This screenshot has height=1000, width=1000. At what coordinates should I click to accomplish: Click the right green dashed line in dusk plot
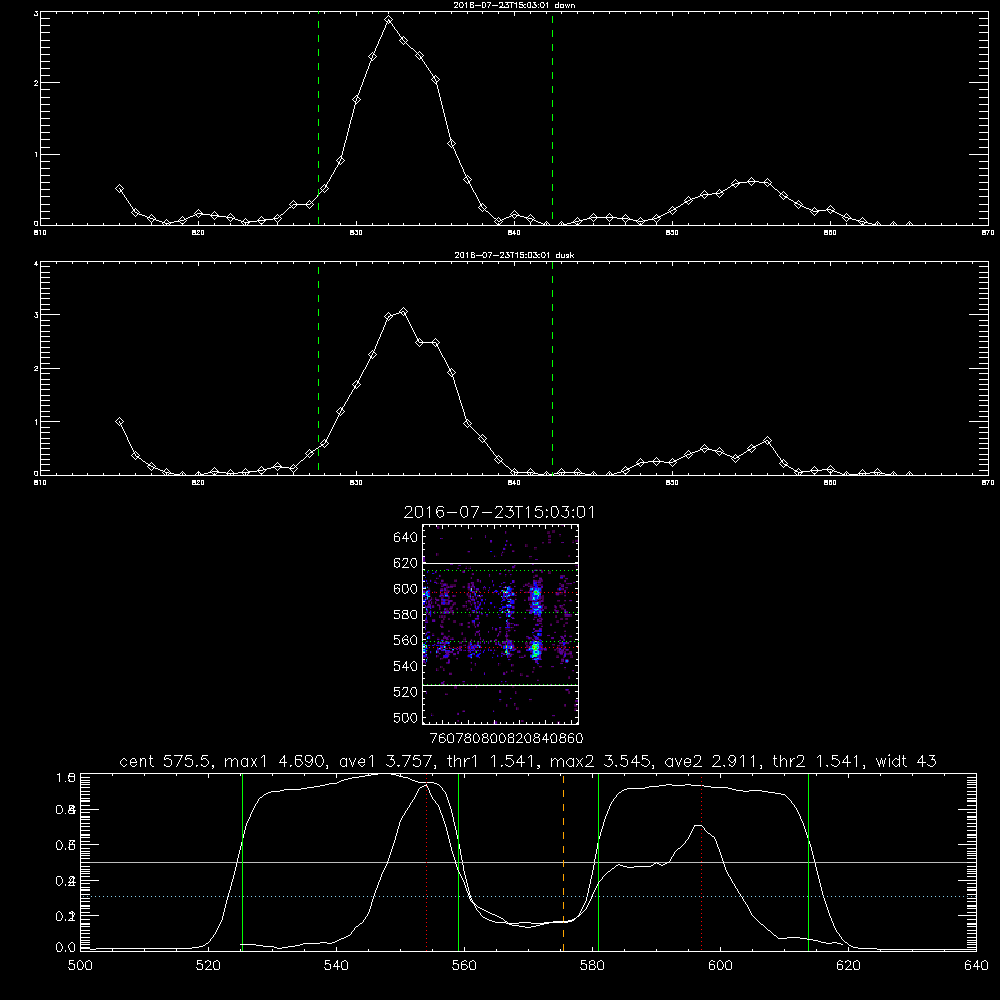(552, 369)
